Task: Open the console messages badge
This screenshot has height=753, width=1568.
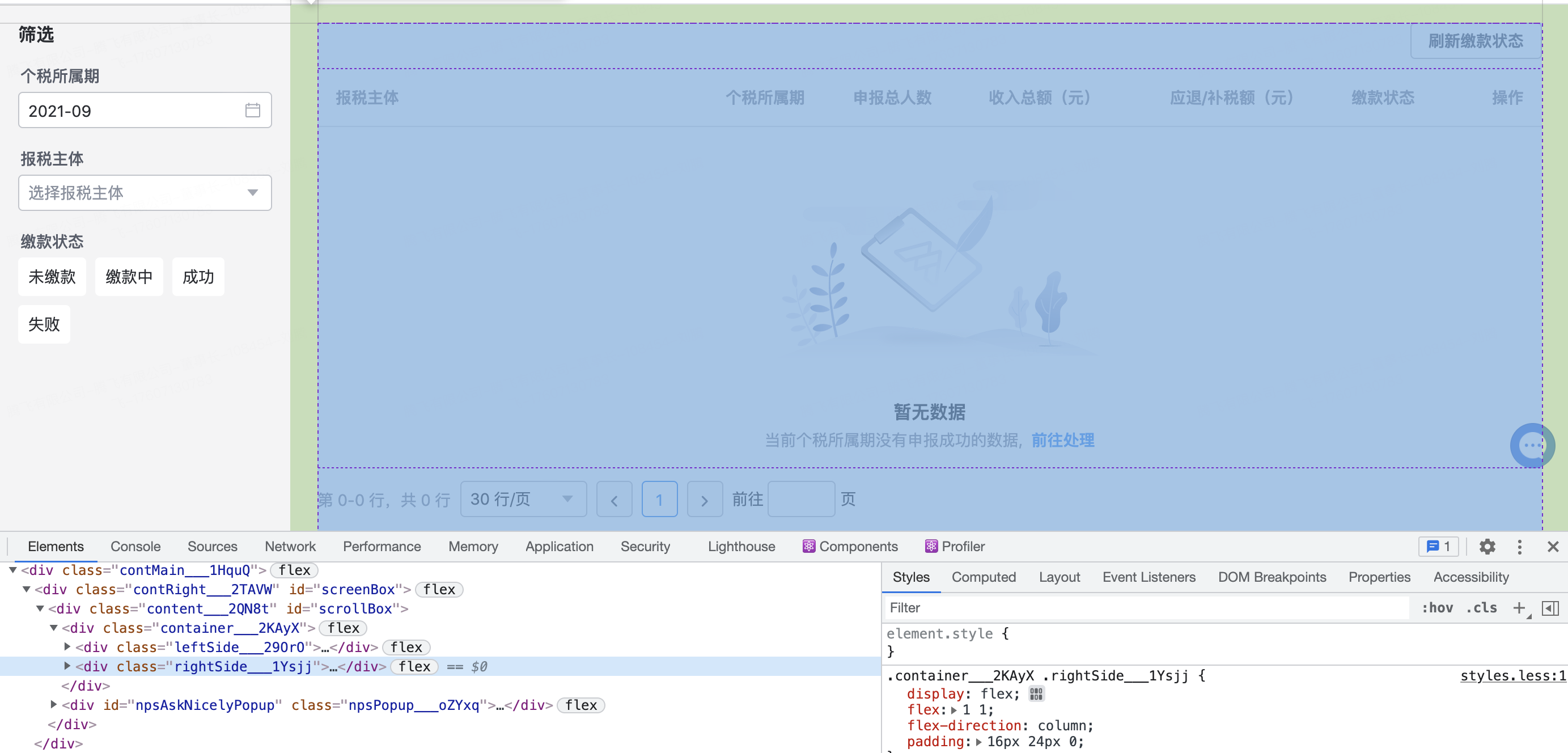Action: [1438, 546]
